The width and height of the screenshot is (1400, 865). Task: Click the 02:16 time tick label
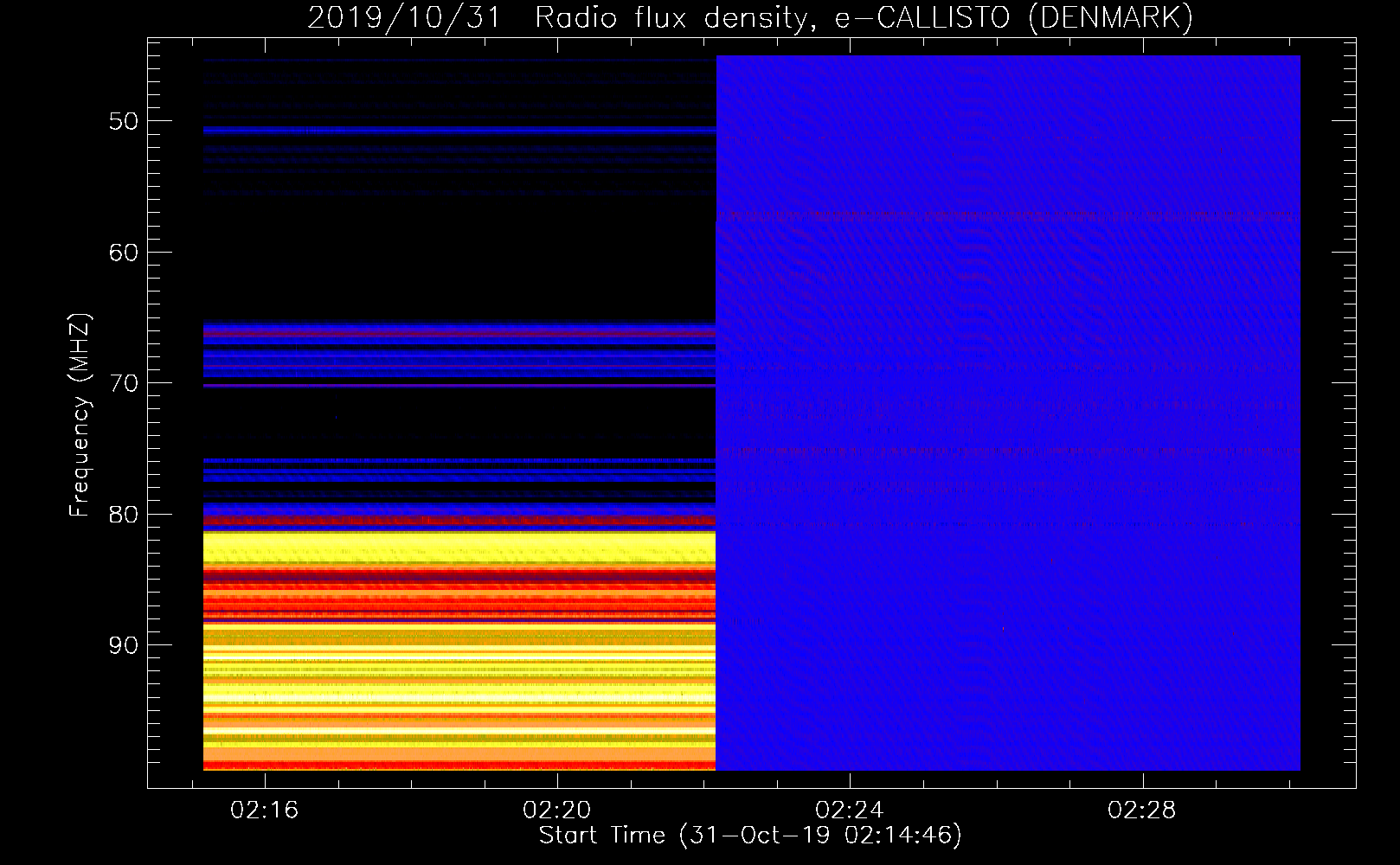point(264,811)
